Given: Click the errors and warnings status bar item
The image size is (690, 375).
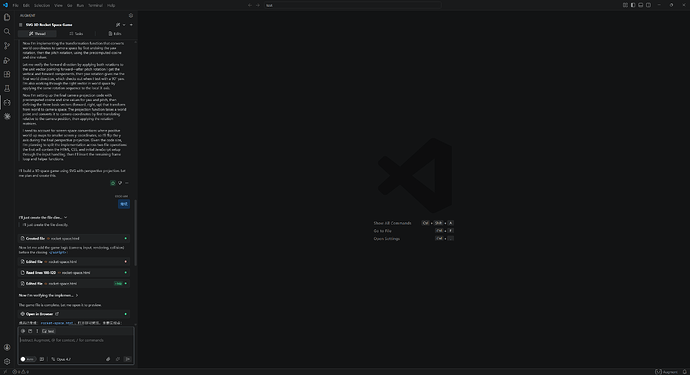Looking at the screenshot, I should tap(20, 371).
